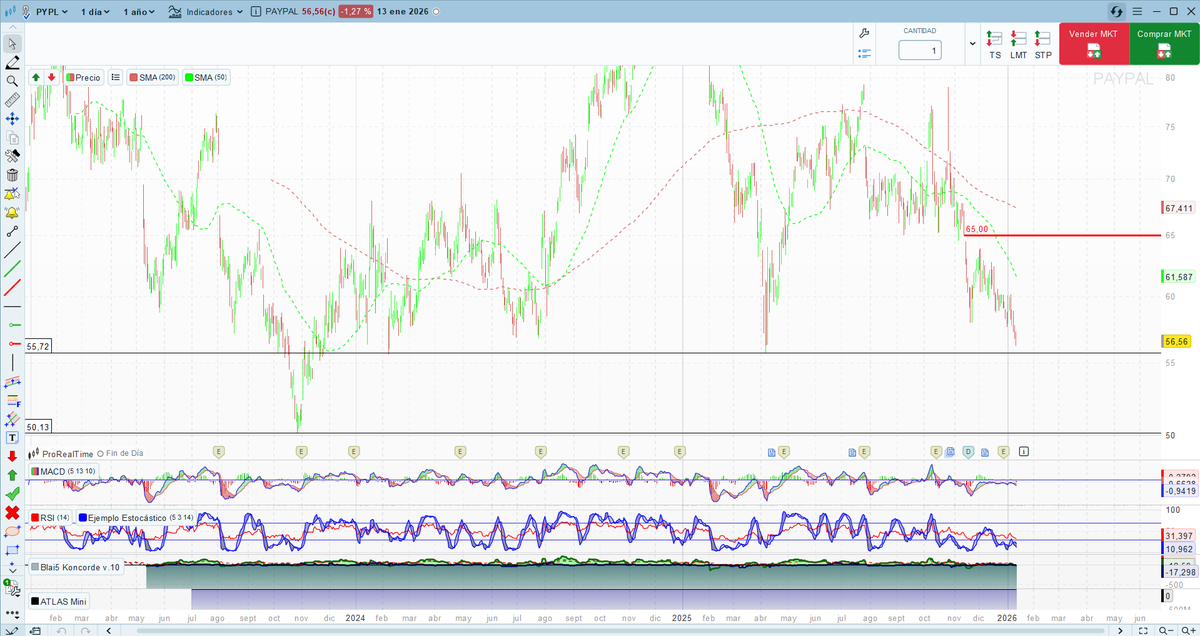
Task: Click the 50,13 support line label
Action: click(38, 427)
